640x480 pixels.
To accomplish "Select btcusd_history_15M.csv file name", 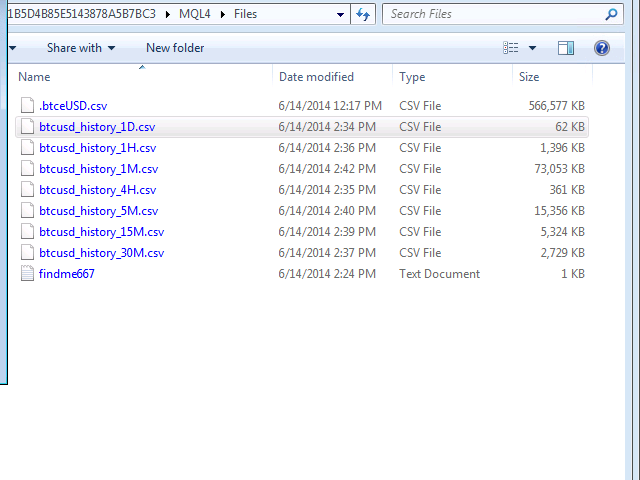I will [102, 232].
